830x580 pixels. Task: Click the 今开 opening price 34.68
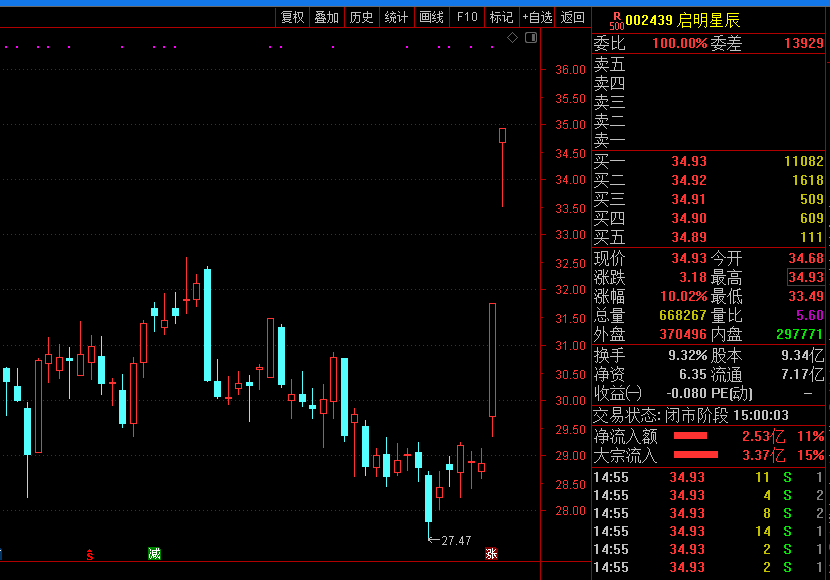click(x=806, y=258)
